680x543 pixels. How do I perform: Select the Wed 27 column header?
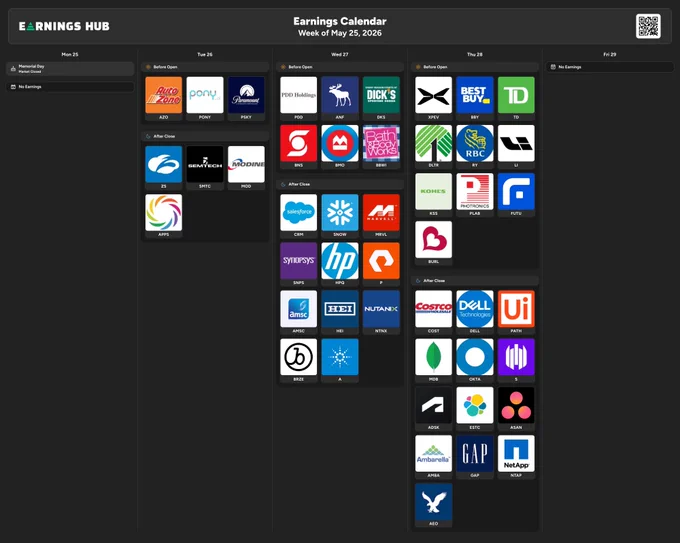[x=340, y=54]
